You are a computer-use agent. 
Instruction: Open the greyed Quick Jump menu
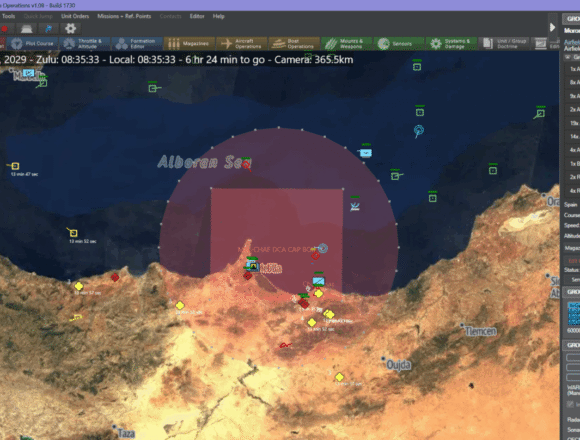38,16
